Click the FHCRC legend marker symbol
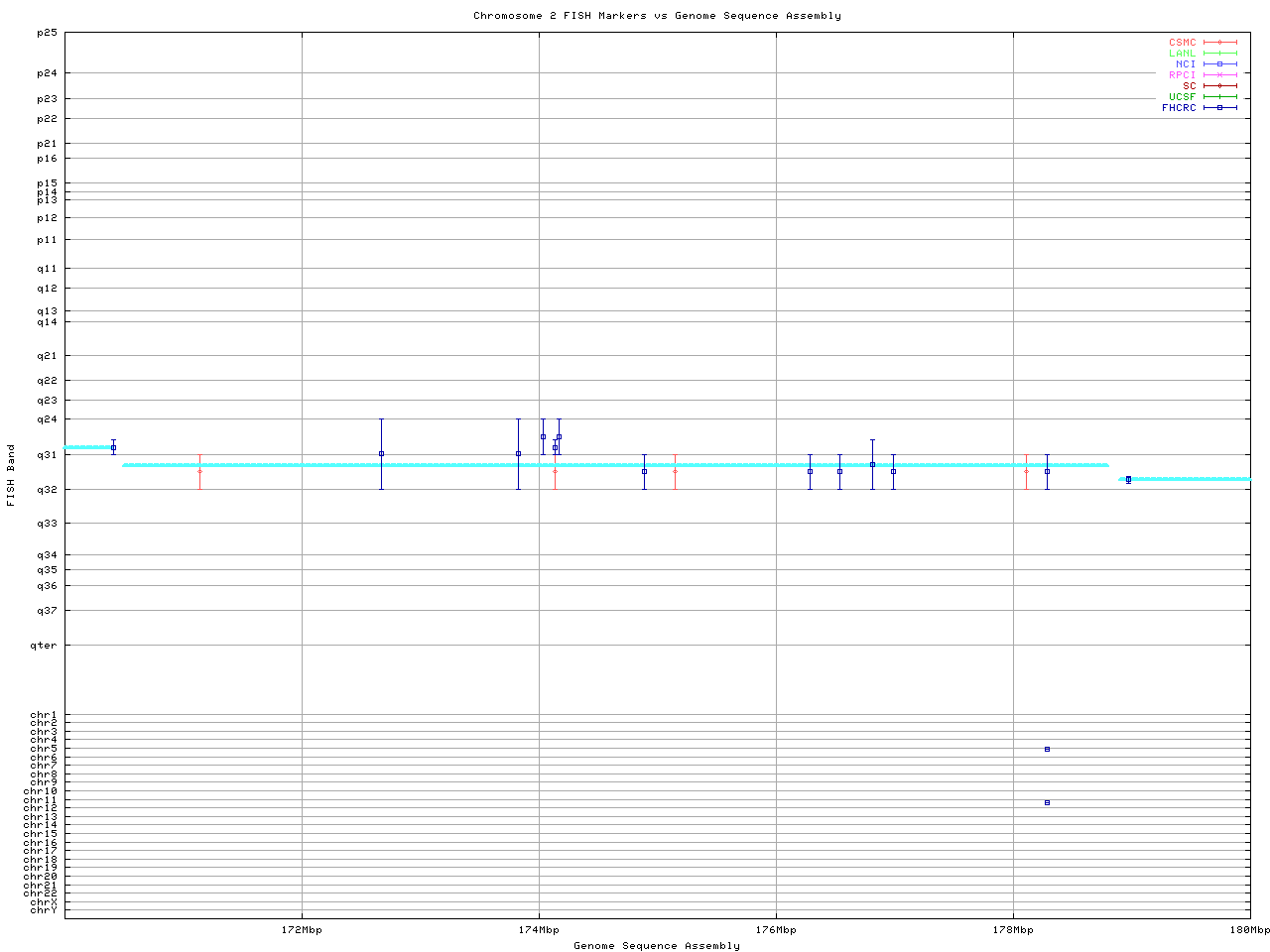Image resolution: width=1270 pixels, height=952 pixels. [x=1219, y=108]
